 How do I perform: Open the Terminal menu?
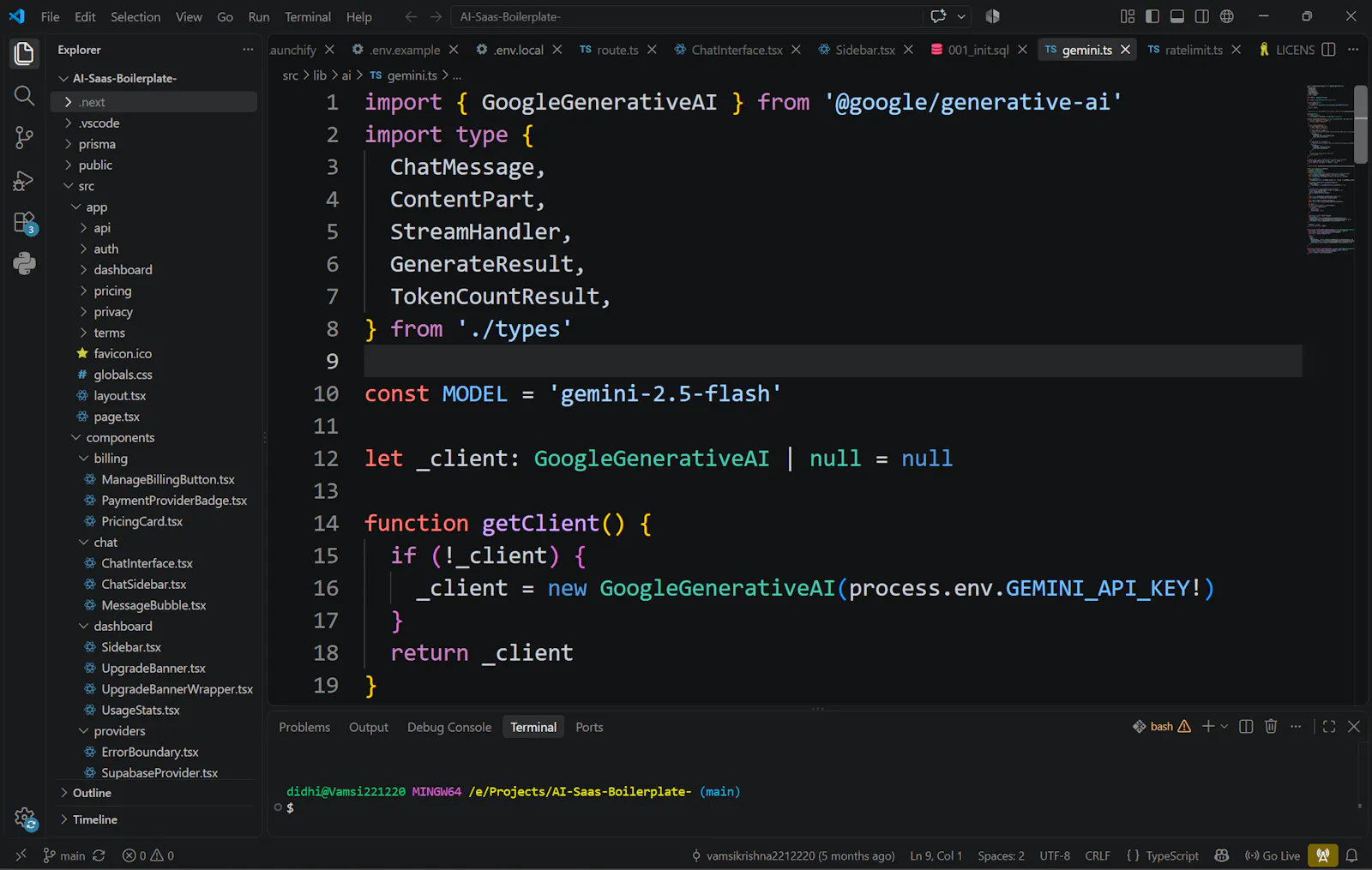(x=308, y=16)
